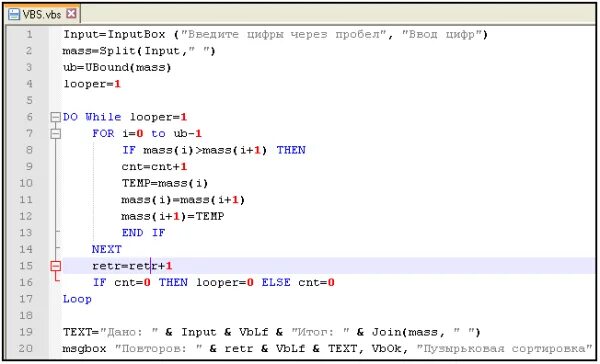This screenshot has height=364, width=600.
Task: Click the 'ELSE' keyword on line 16
Action: pos(276,282)
